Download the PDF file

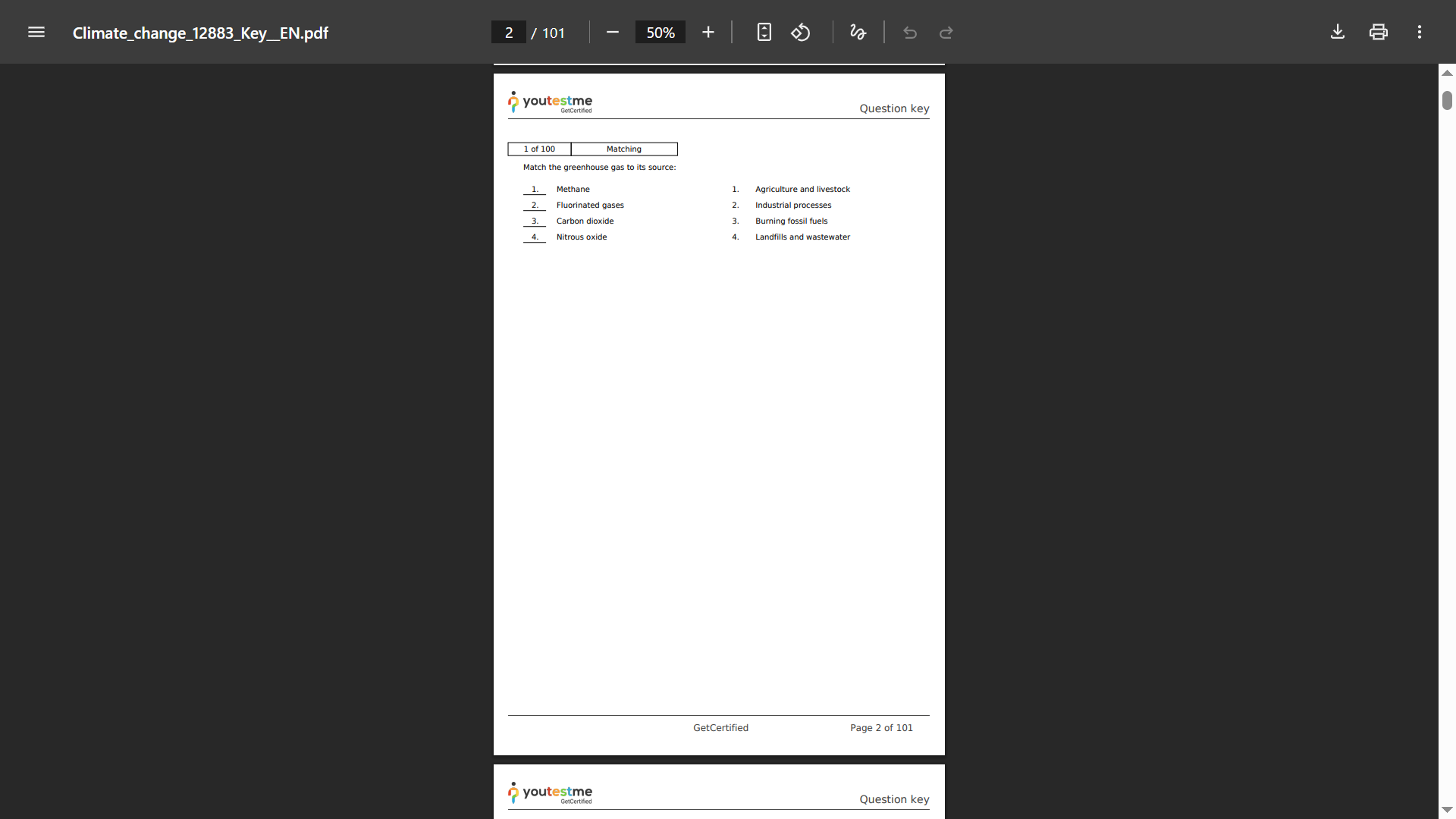coord(1338,32)
